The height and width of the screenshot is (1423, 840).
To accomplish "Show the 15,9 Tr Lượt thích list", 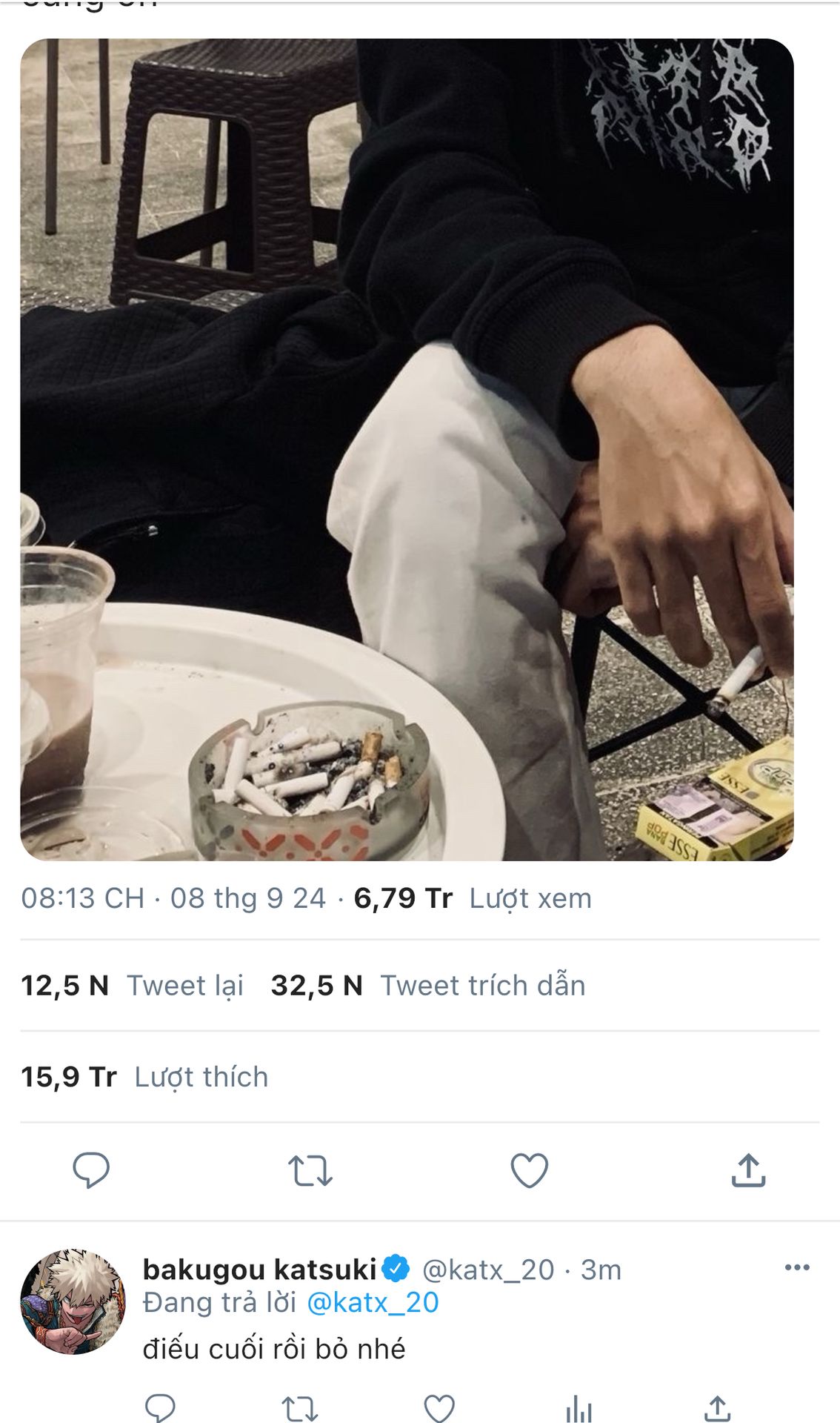I will click(144, 1077).
